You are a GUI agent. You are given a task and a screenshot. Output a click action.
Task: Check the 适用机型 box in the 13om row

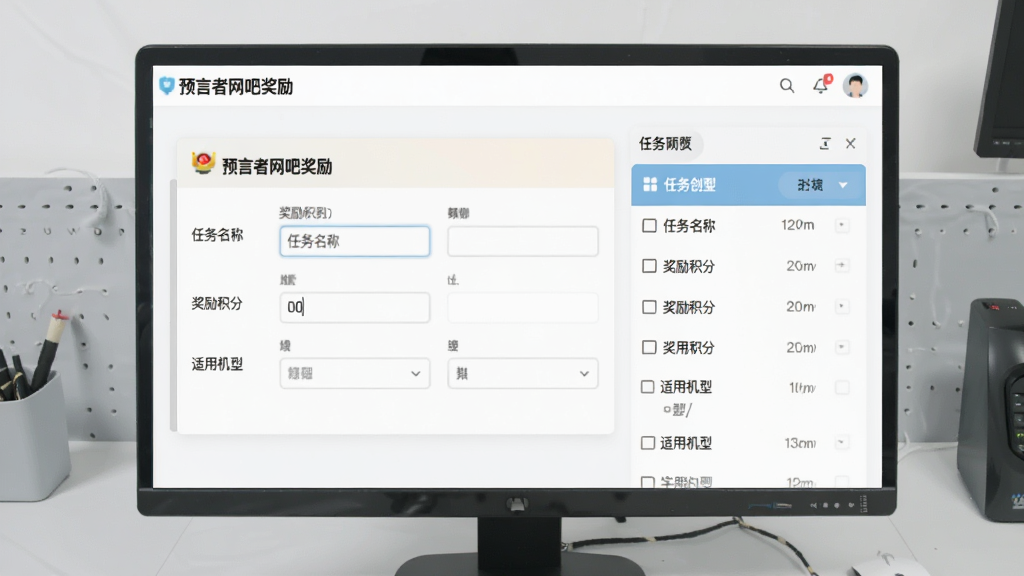click(x=648, y=443)
